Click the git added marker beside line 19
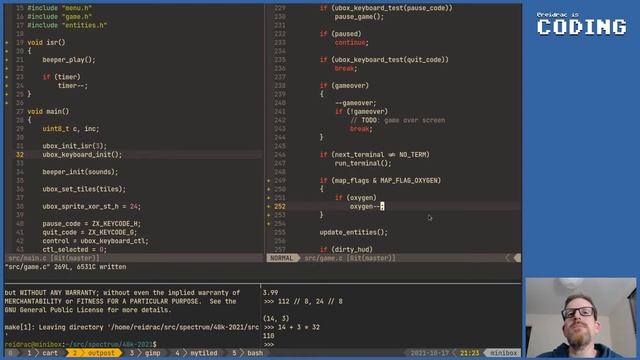Screen dimensions: 640x360 click(x=7, y=42)
